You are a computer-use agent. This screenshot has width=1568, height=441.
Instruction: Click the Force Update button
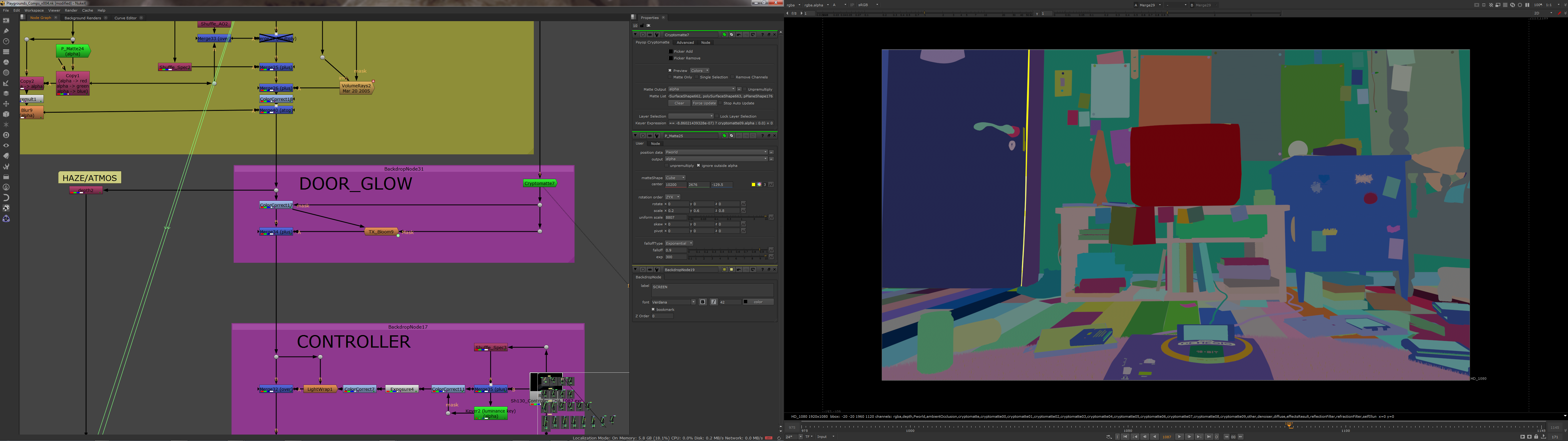click(x=704, y=103)
